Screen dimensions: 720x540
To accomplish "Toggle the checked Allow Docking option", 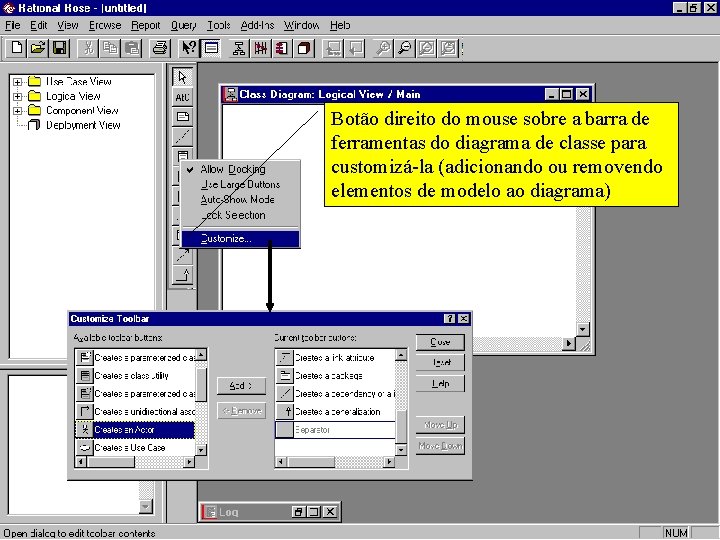I will click(x=241, y=169).
